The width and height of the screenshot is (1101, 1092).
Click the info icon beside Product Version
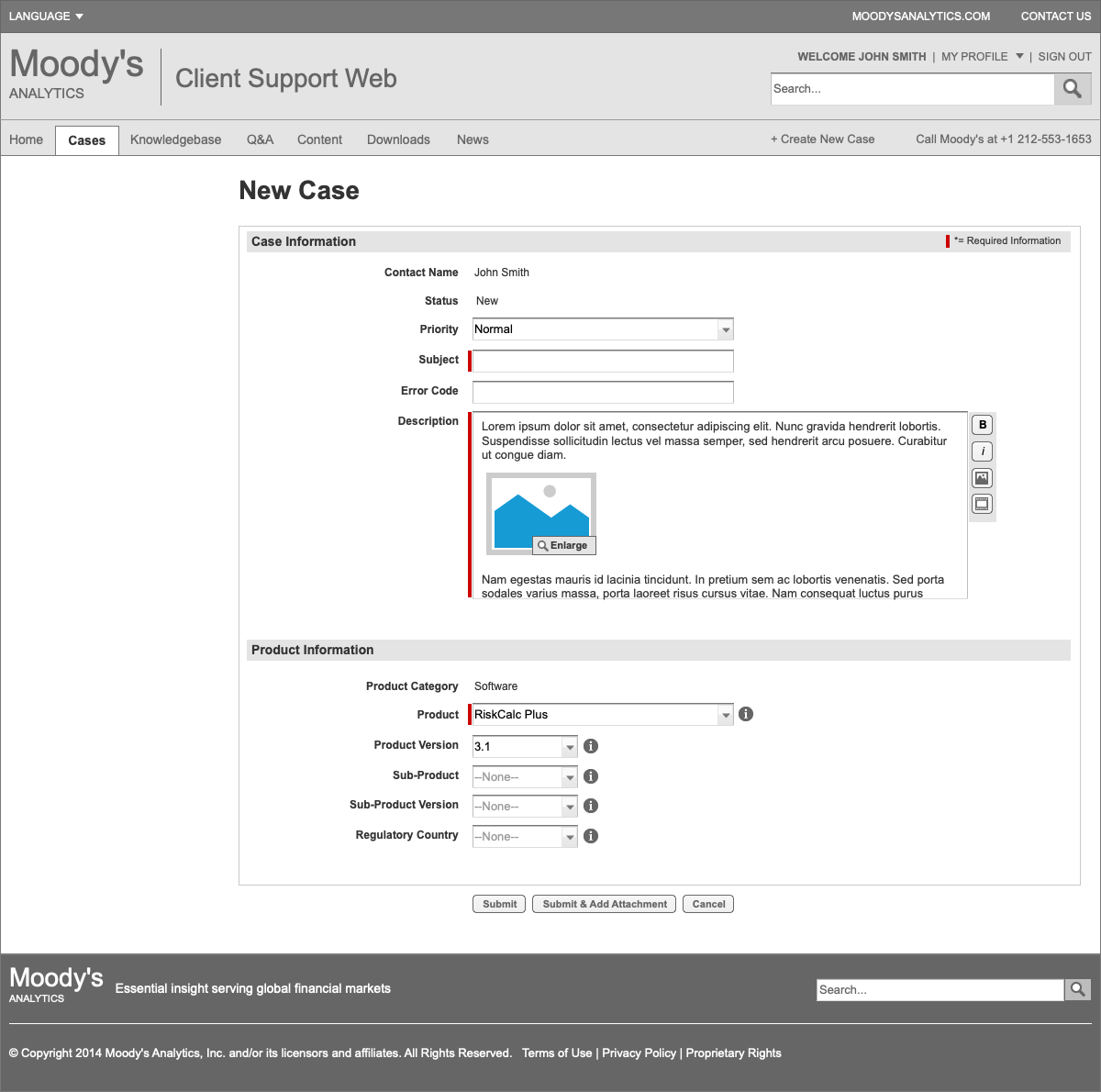[x=591, y=746]
